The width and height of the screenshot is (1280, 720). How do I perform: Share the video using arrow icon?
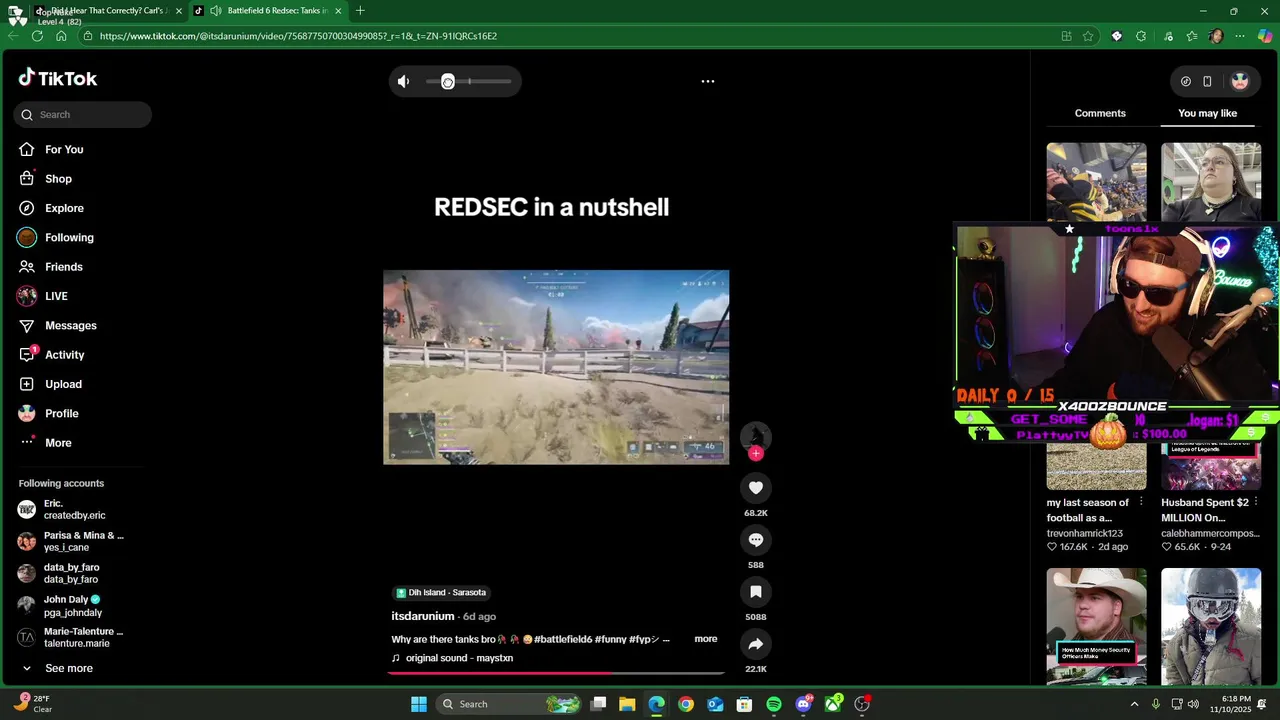point(756,644)
